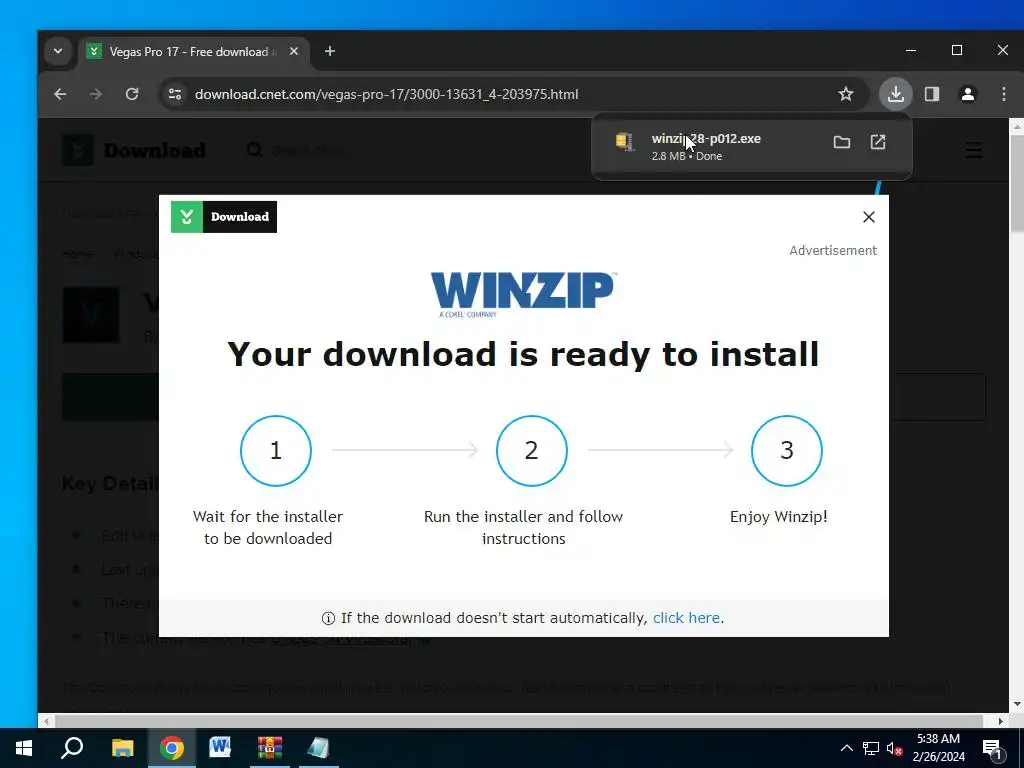Switch to Chrome in the taskbar
1024x768 pixels.
click(172, 748)
